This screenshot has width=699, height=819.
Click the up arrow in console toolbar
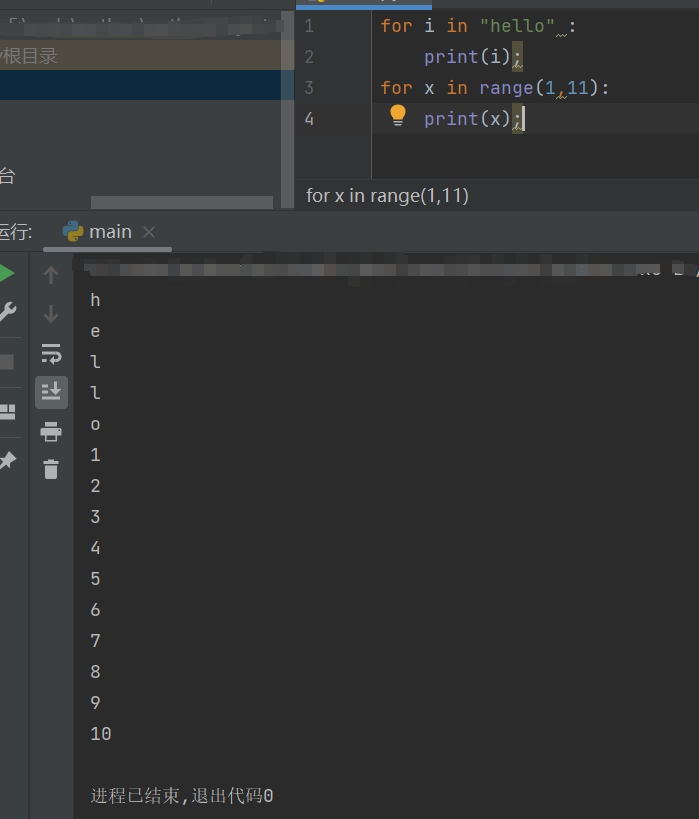[x=51, y=275]
